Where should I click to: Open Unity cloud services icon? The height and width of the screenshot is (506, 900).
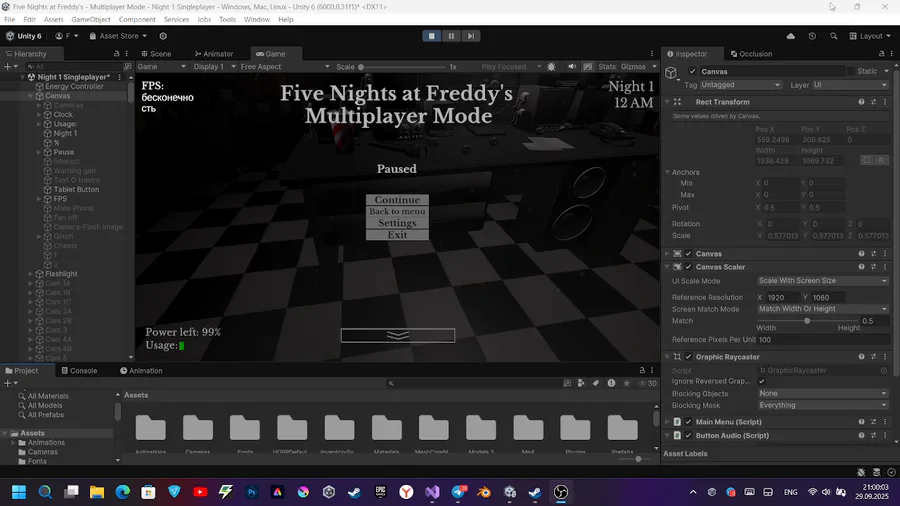[791, 36]
